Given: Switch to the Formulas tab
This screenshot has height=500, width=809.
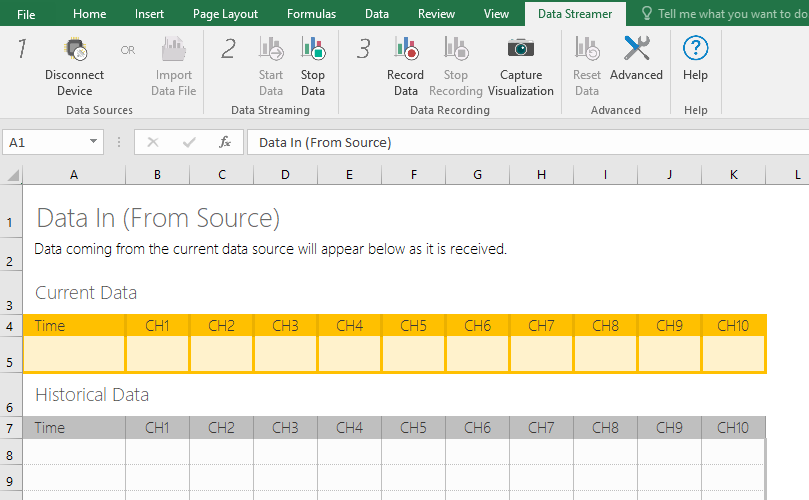Looking at the screenshot, I should pyautogui.click(x=311, y=14).
